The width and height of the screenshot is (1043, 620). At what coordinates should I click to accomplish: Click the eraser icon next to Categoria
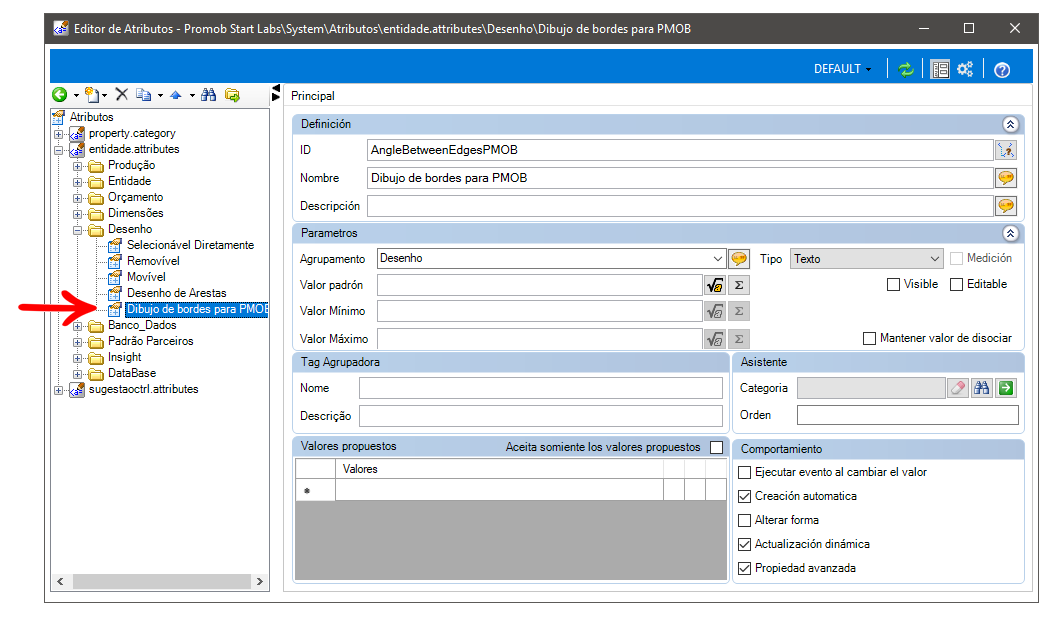pyautogui.click(x=958, y=388)
